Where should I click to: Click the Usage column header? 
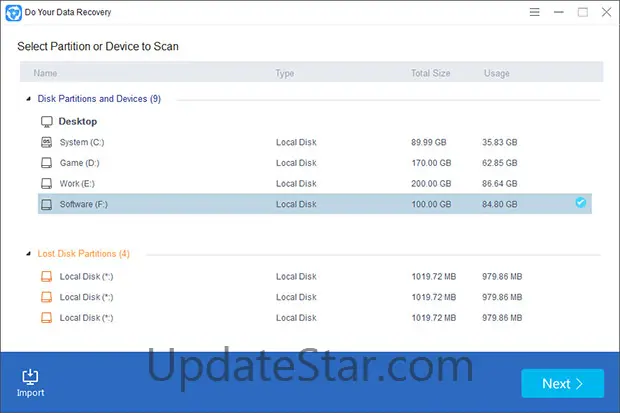tap(497, 73)
